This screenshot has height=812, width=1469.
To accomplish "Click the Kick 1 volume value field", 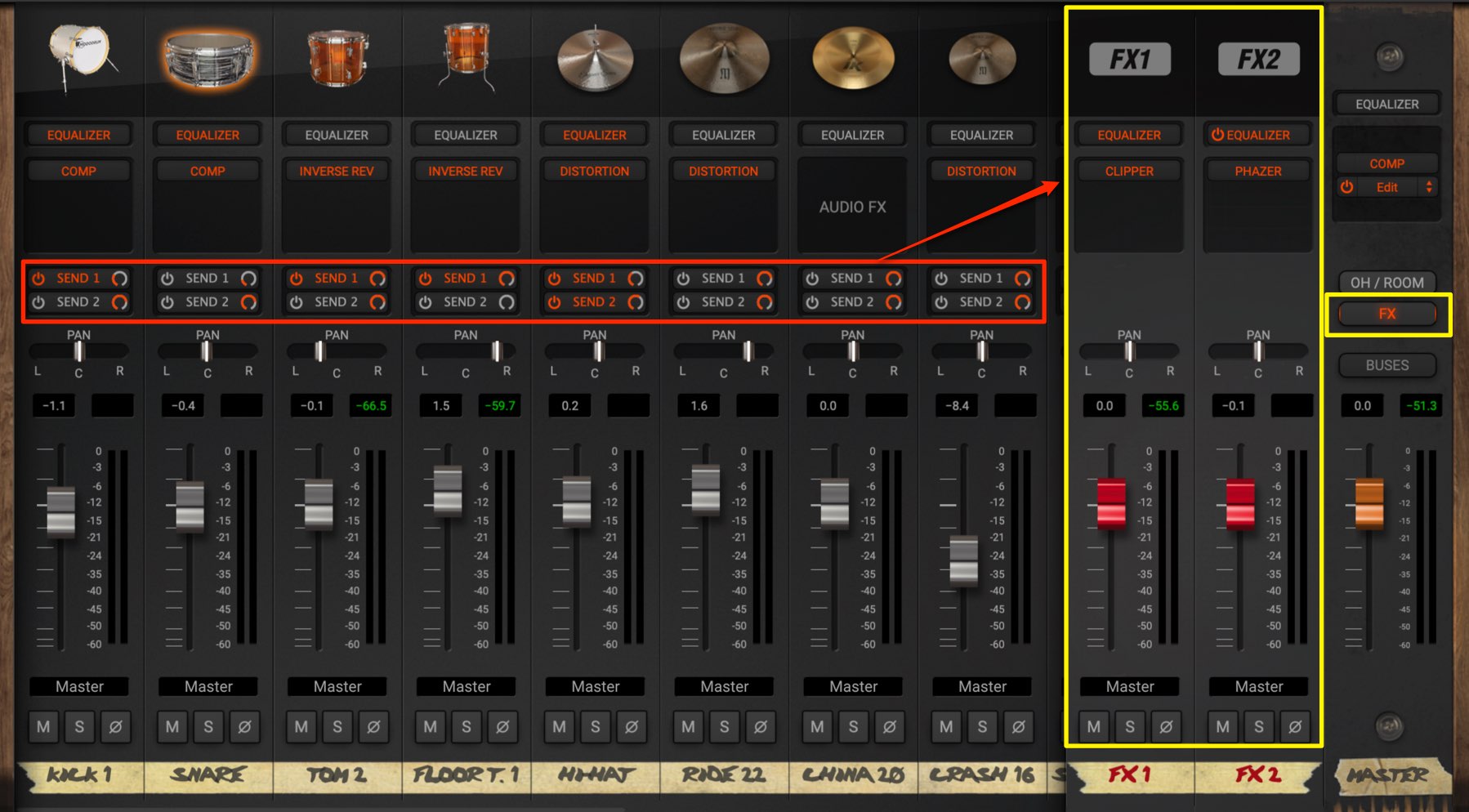I will (54, 405).
